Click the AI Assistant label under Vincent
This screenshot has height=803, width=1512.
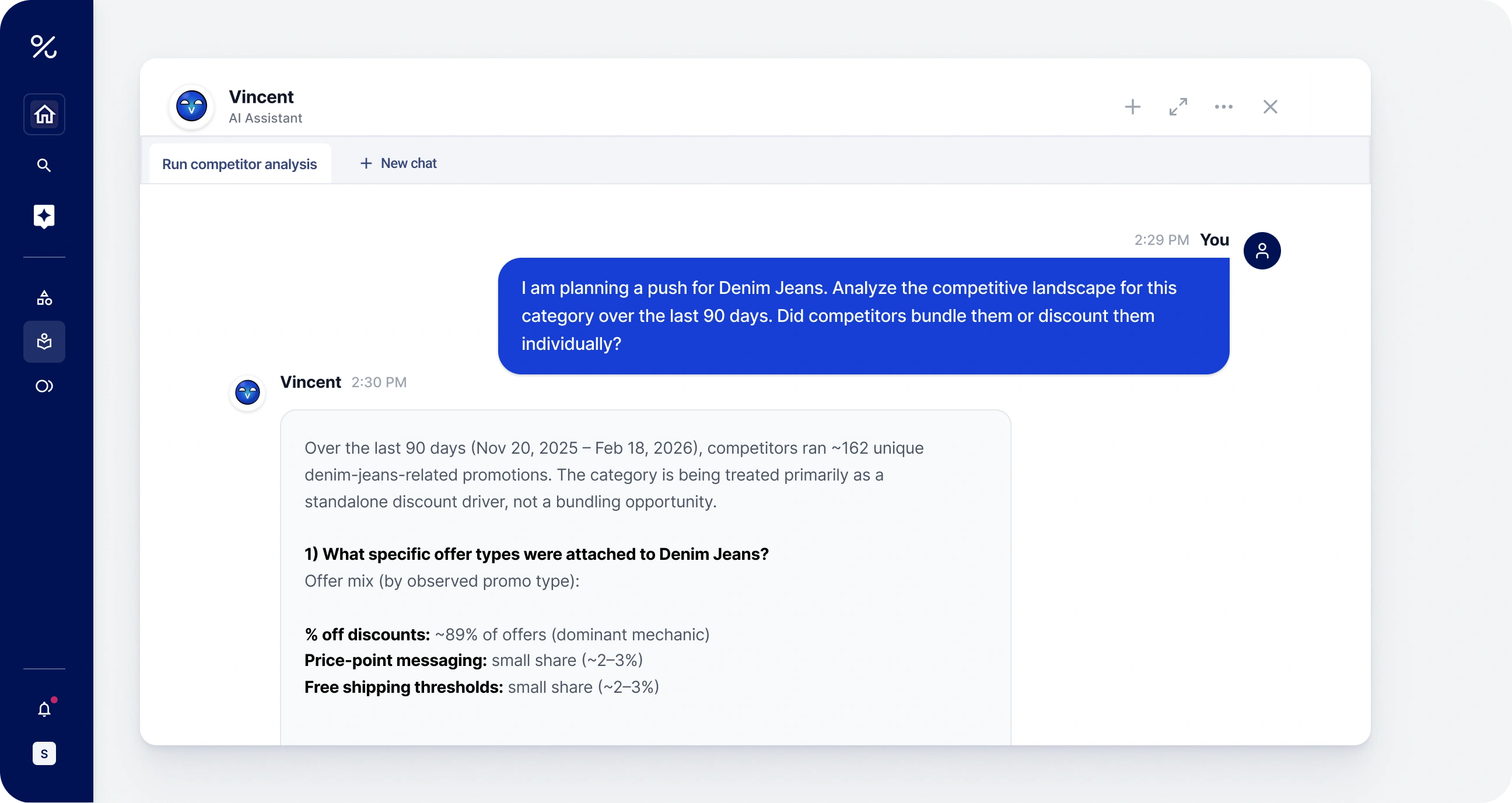click(265, 118)
